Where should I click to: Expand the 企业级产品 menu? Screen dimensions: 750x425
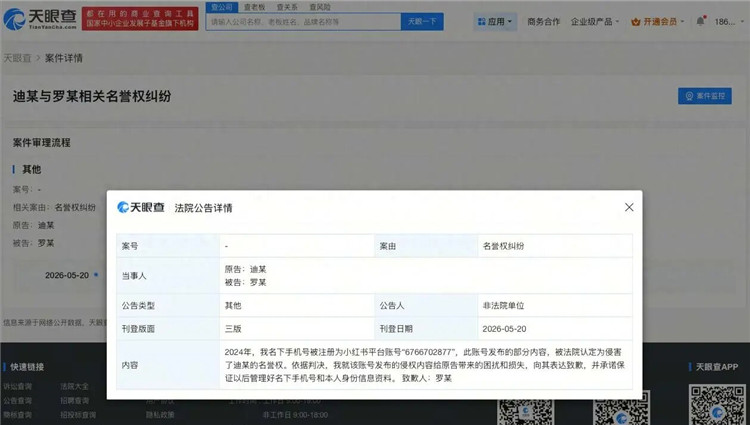595,22
